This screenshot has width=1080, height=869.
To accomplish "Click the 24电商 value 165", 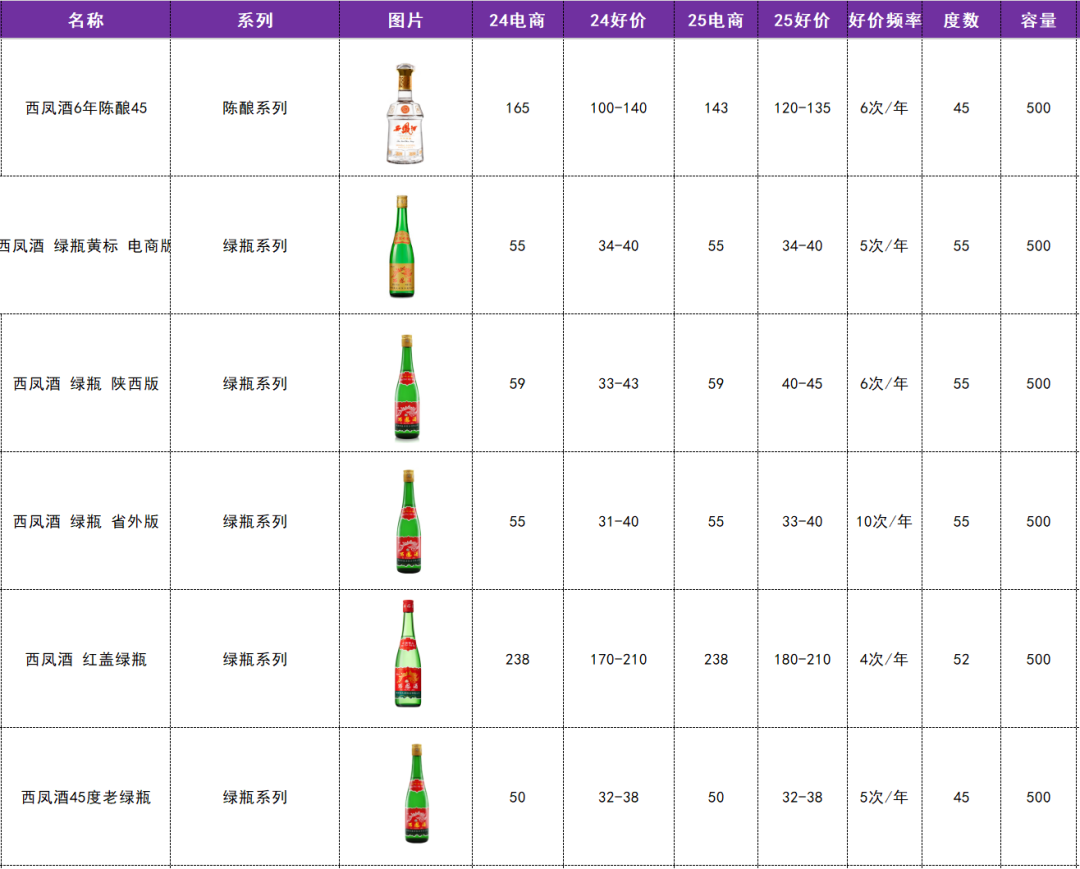I will pyautogui.click(x=517, y=108).
